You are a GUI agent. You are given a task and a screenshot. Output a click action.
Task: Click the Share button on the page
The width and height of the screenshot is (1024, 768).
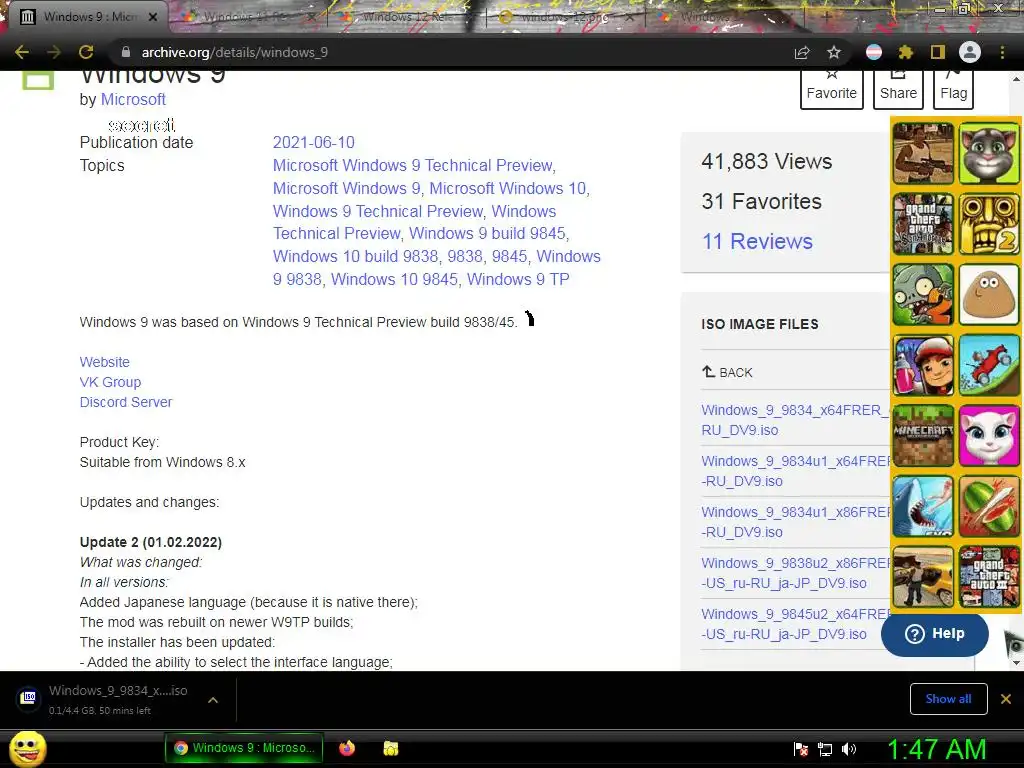click(898, 89)
